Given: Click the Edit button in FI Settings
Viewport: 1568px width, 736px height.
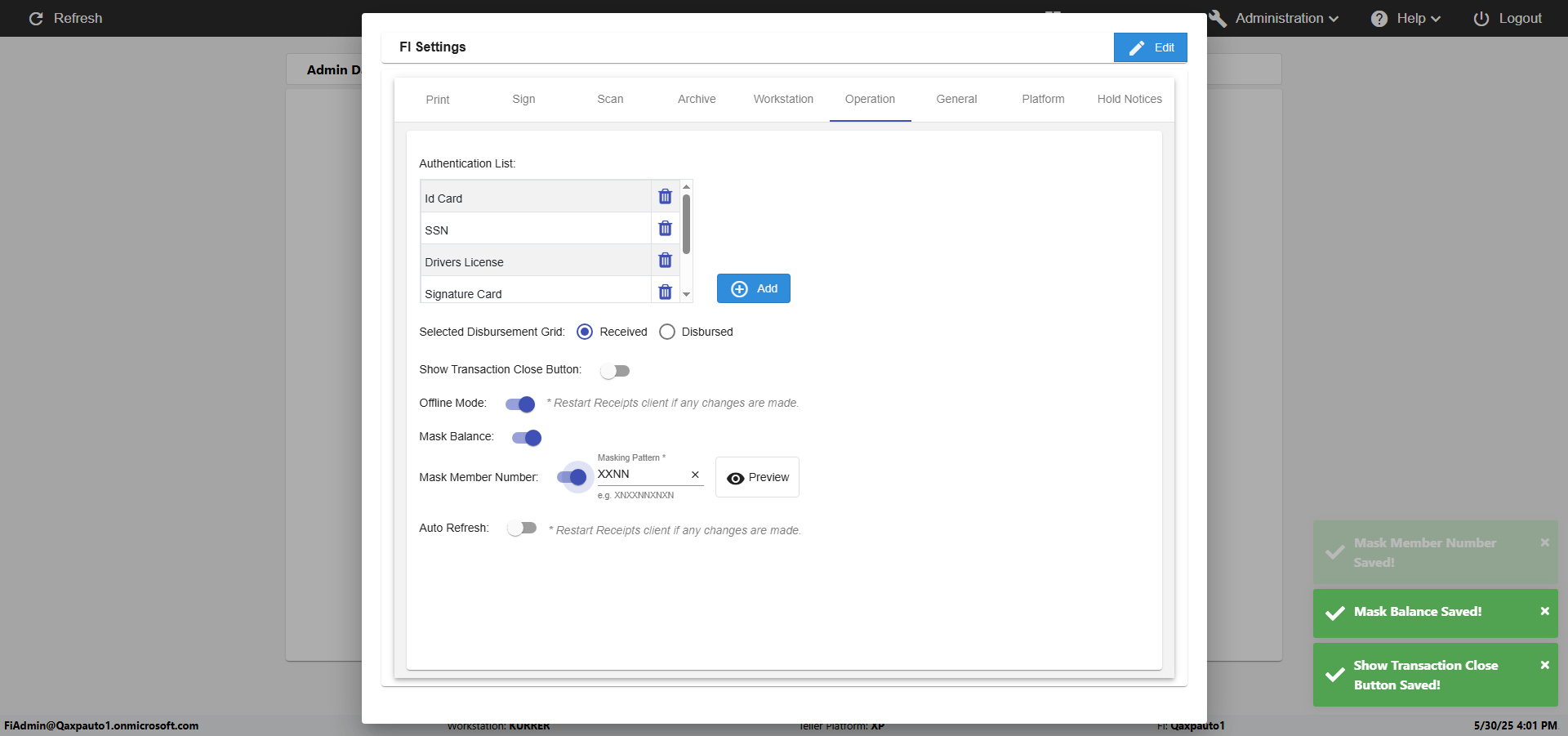Looking at the screenshot, I should tap(1150, 47).
